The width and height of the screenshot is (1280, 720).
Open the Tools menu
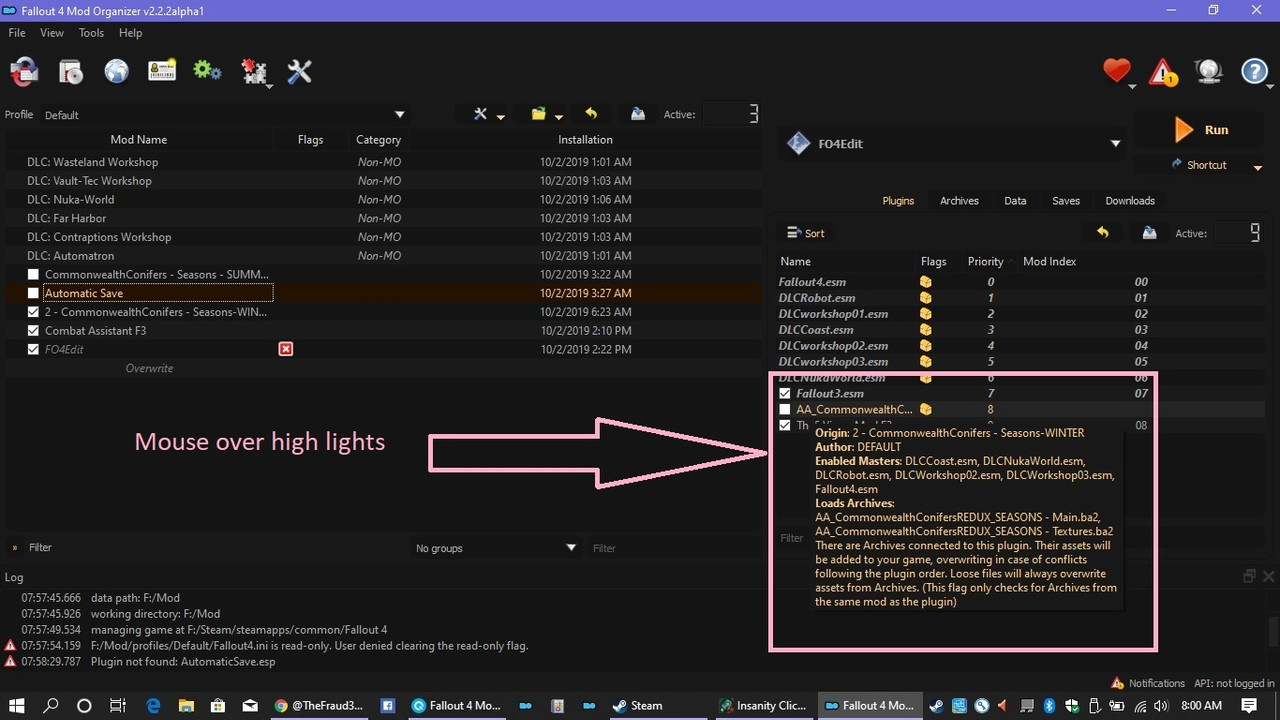point(91,33)
